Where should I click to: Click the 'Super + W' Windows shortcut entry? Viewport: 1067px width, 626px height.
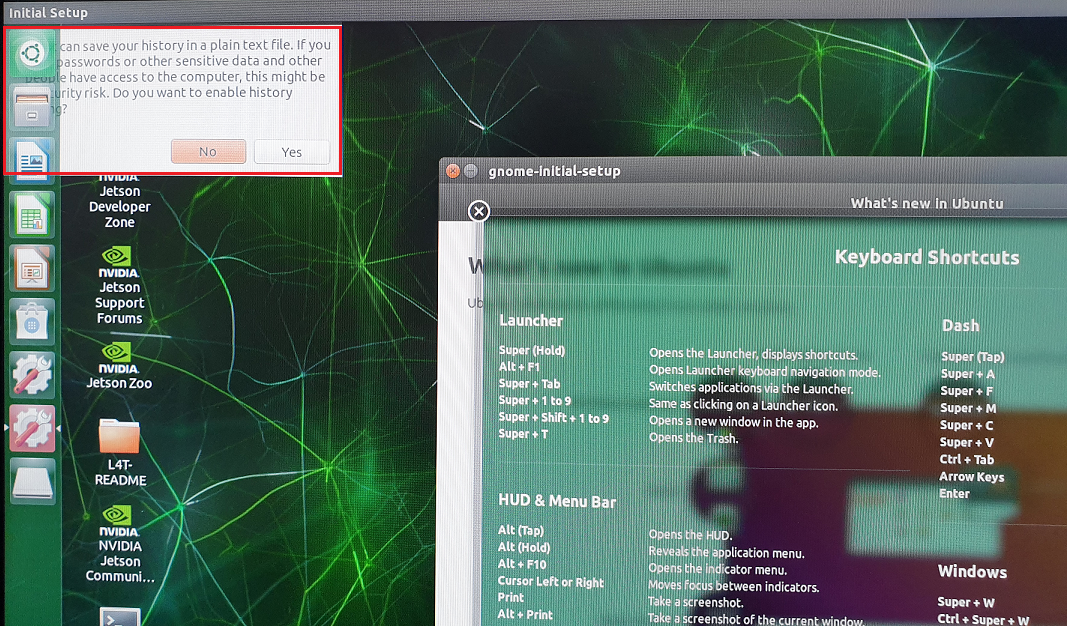pyautogui.click(x=966, y=602)
